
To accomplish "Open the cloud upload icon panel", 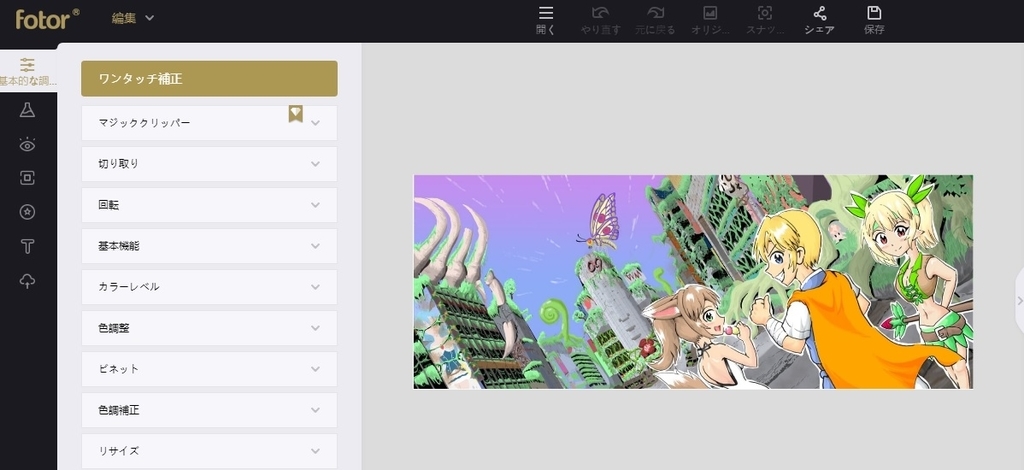I will coord(27,281).
